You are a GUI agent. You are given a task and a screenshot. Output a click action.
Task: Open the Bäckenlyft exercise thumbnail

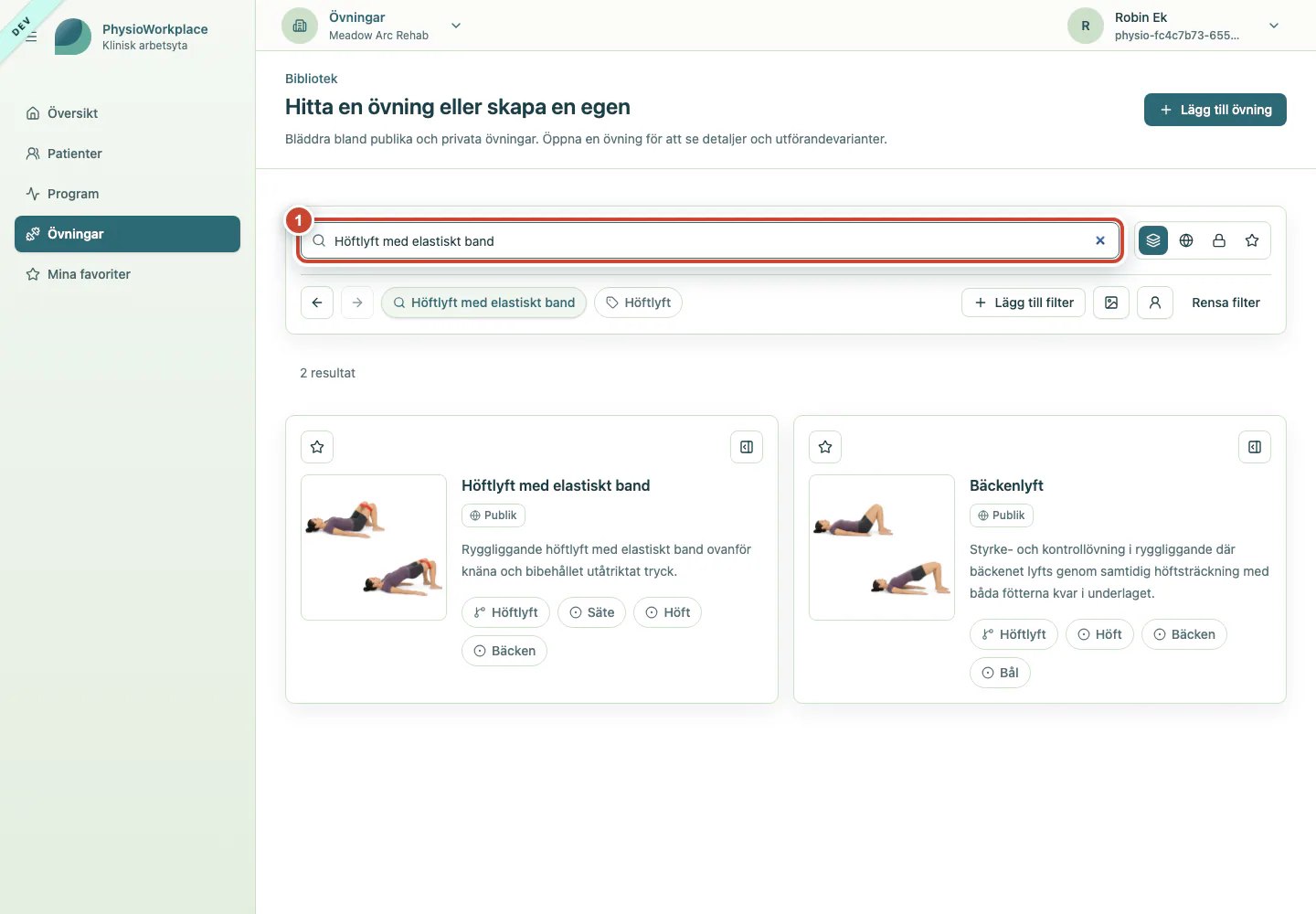coord(882,547)
